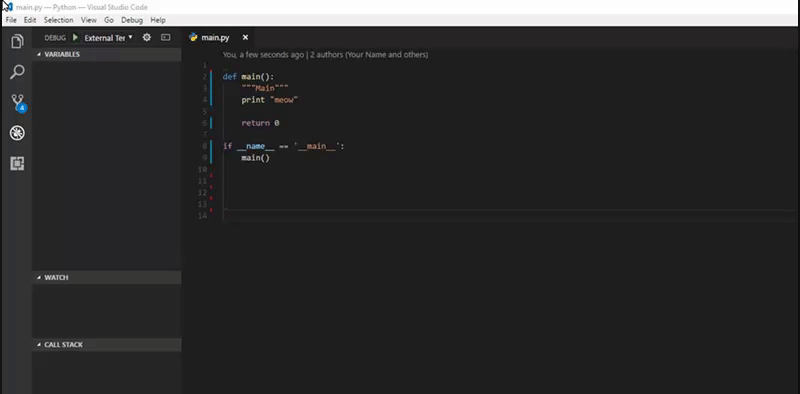Open the Debug menu
The width and height of the screenshot is (800, 394).
(x=132, y=20)
